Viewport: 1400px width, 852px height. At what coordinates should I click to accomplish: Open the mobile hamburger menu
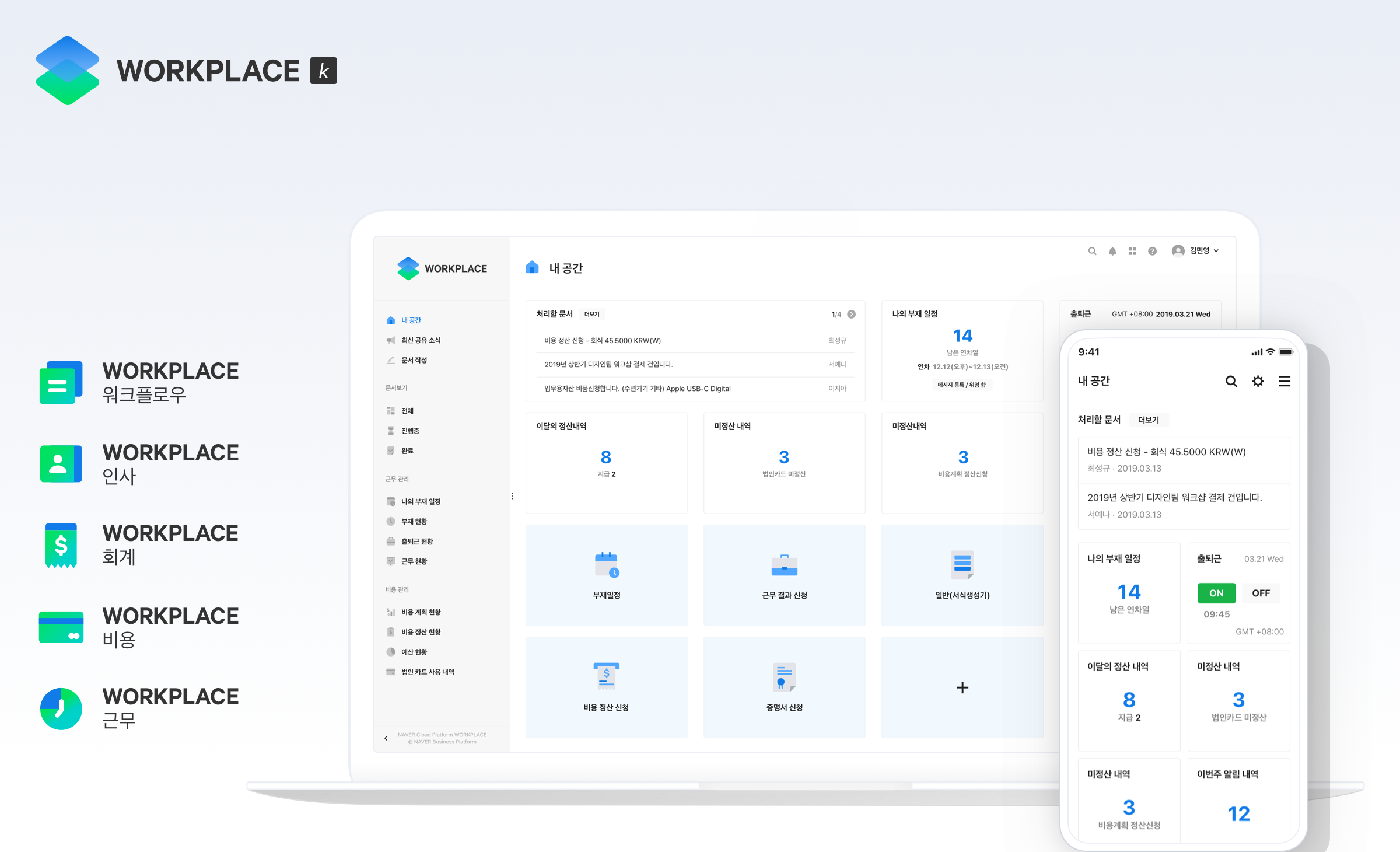[1284, 381]
